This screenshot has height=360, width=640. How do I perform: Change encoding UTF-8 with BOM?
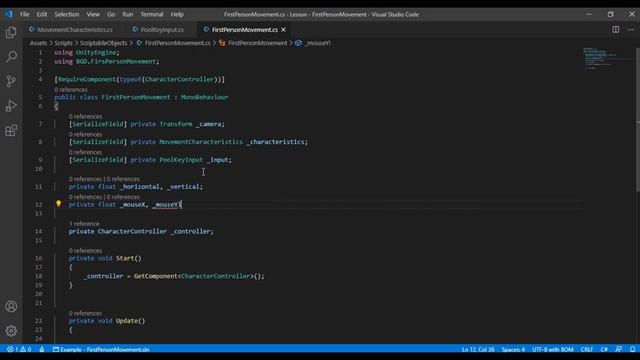pyautogui.click(x=553, y=349)
